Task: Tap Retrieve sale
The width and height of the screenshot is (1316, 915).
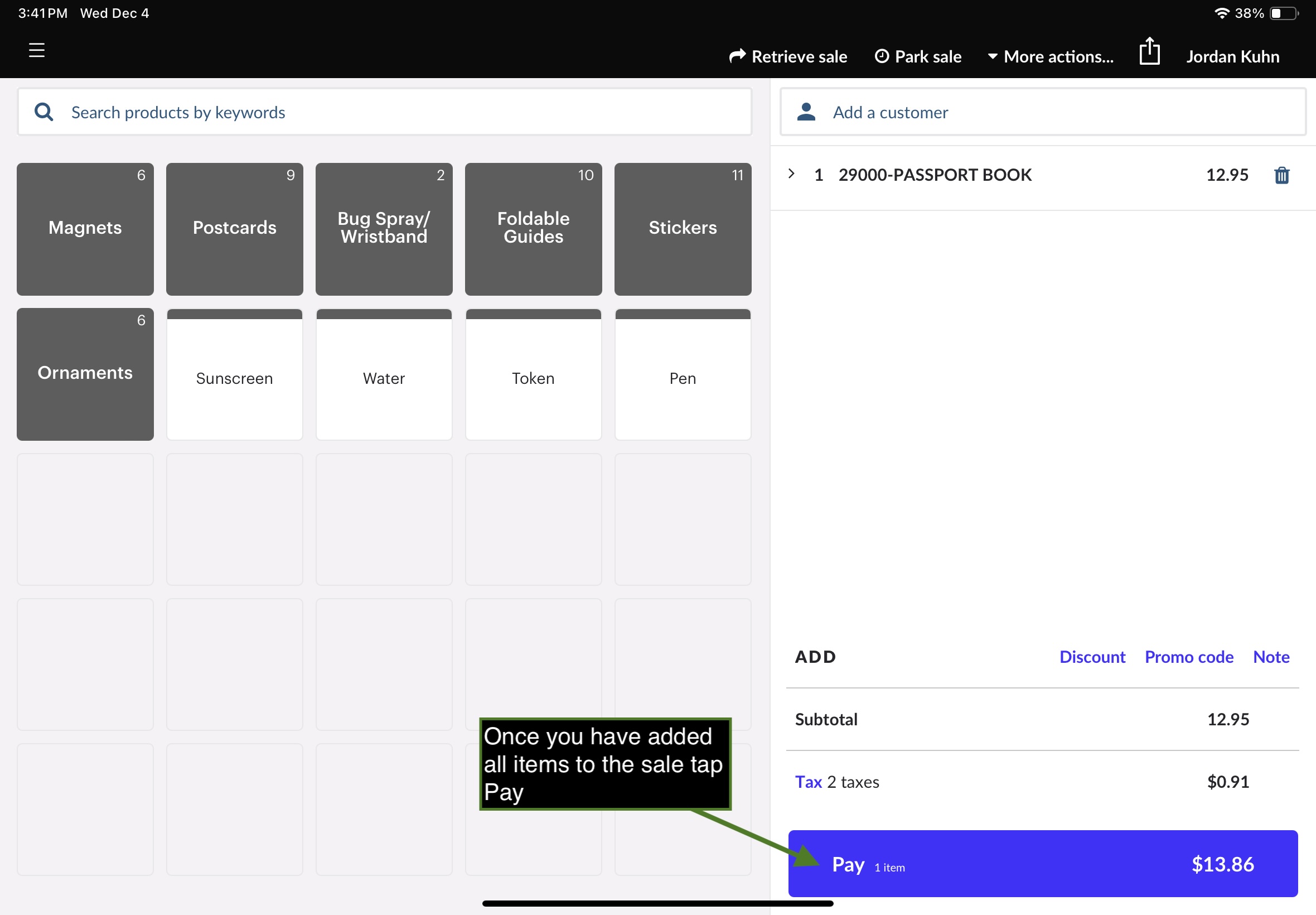Action: [788, 56]
